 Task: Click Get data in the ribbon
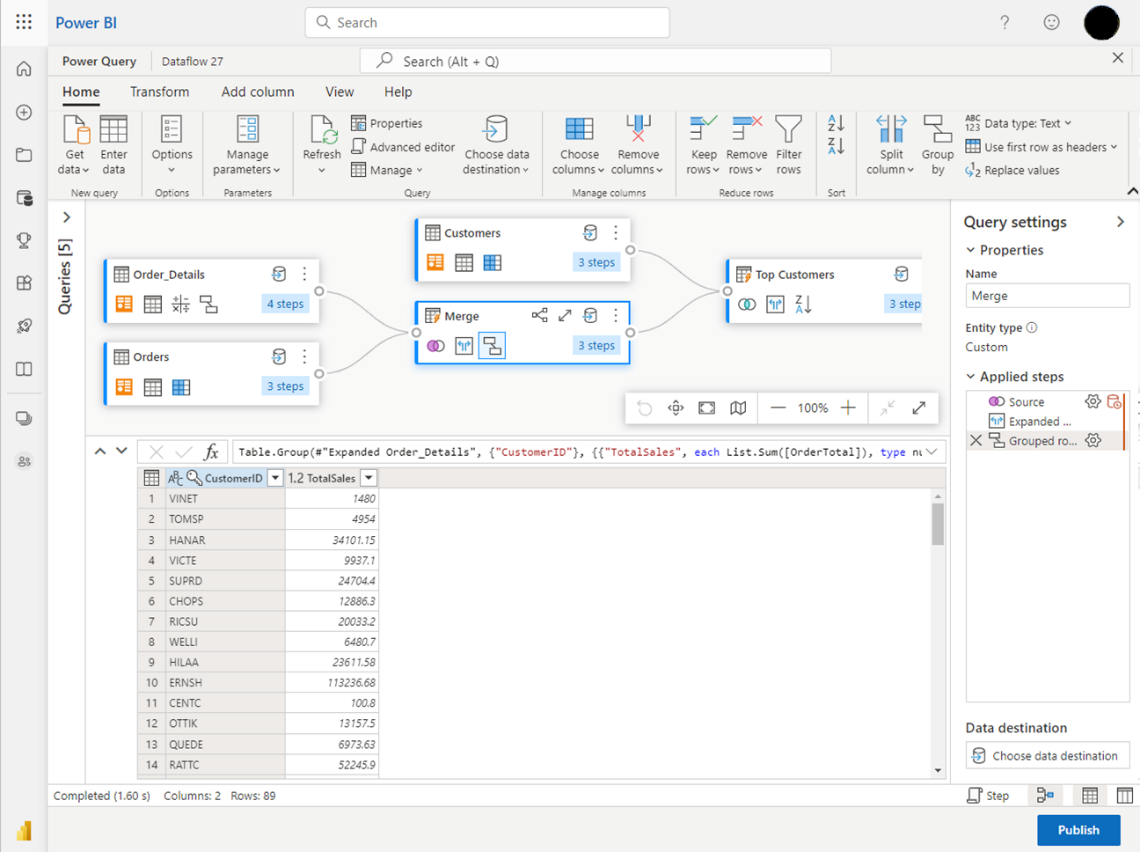74,145
